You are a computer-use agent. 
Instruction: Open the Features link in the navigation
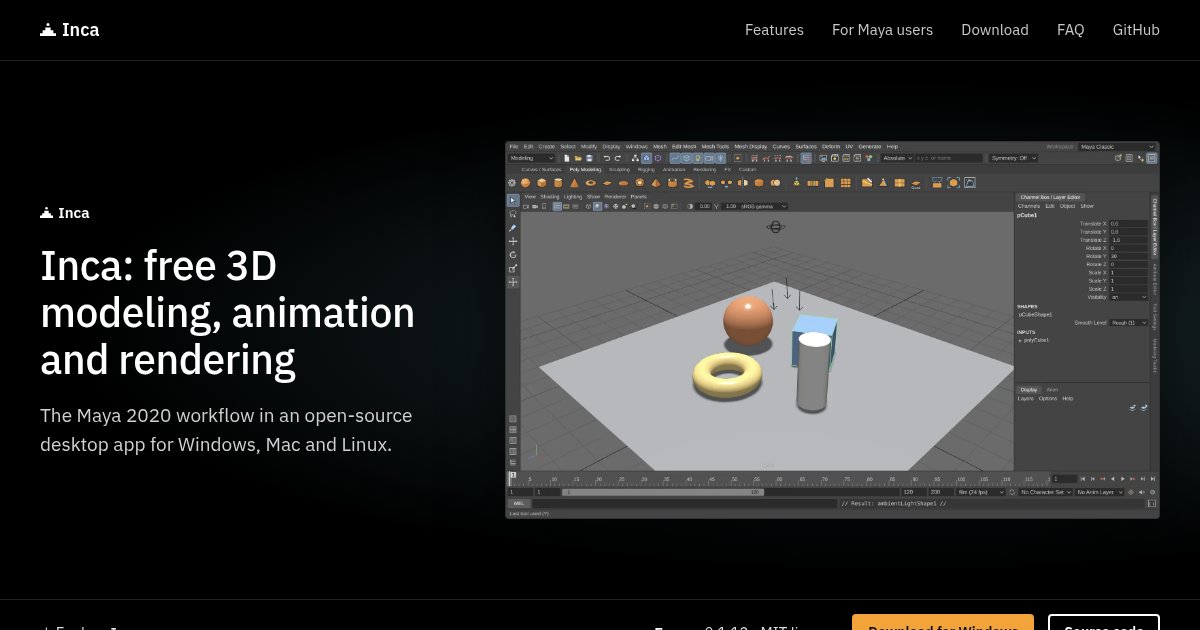[x=774, y=30]
